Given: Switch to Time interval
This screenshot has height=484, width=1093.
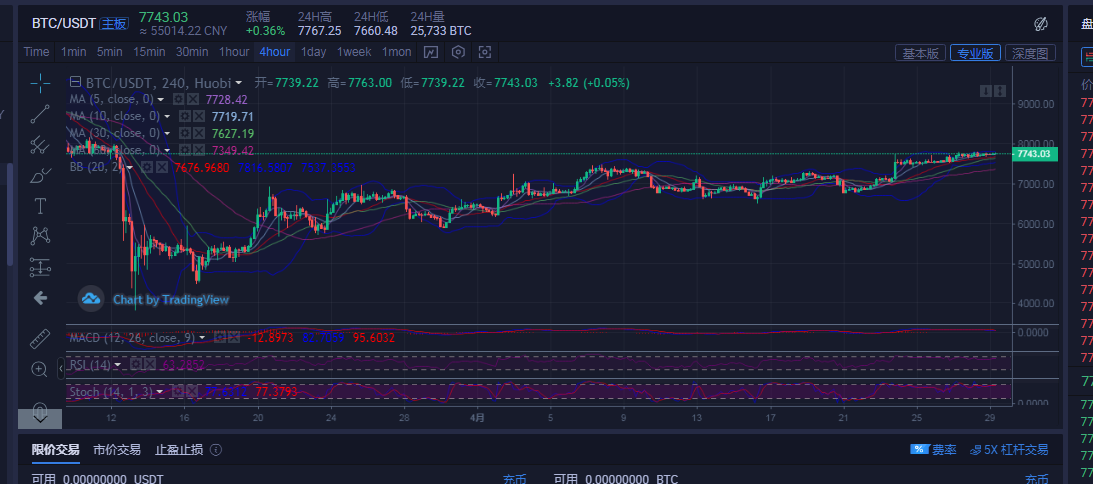Looking at the screenshot, I should click(36, 52).
